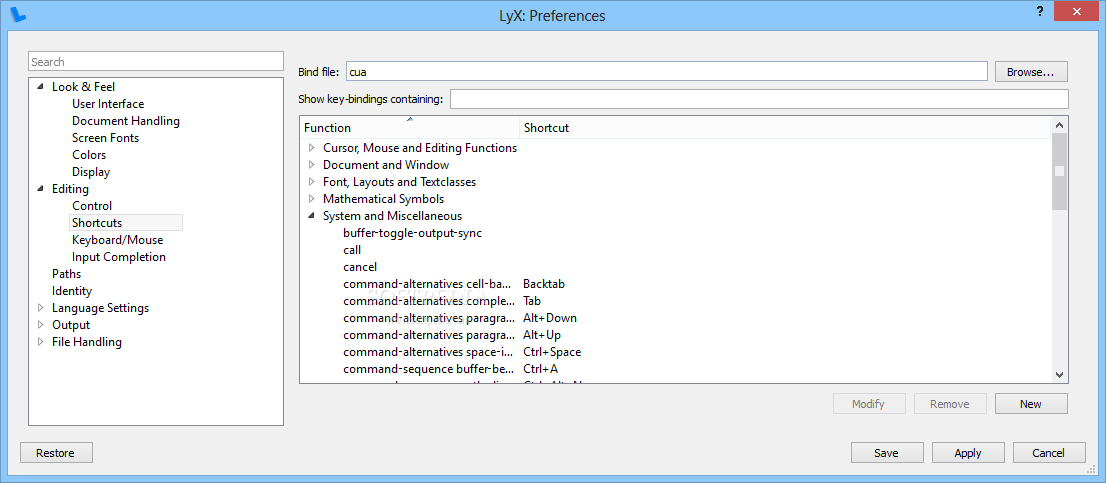
Task: Click the Bind file input field
Action: 667,71
